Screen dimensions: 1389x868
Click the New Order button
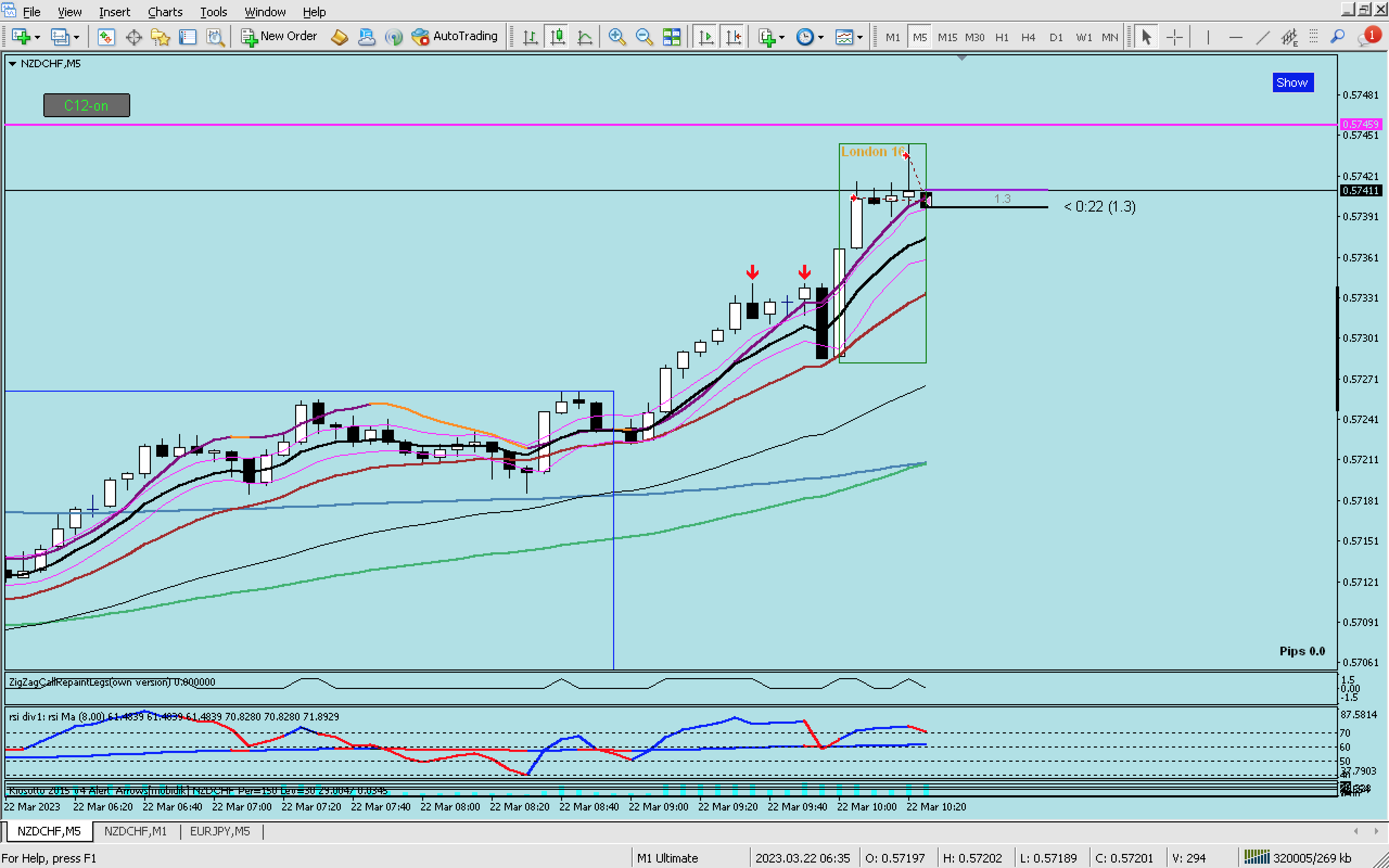click(x=279, y=36)
